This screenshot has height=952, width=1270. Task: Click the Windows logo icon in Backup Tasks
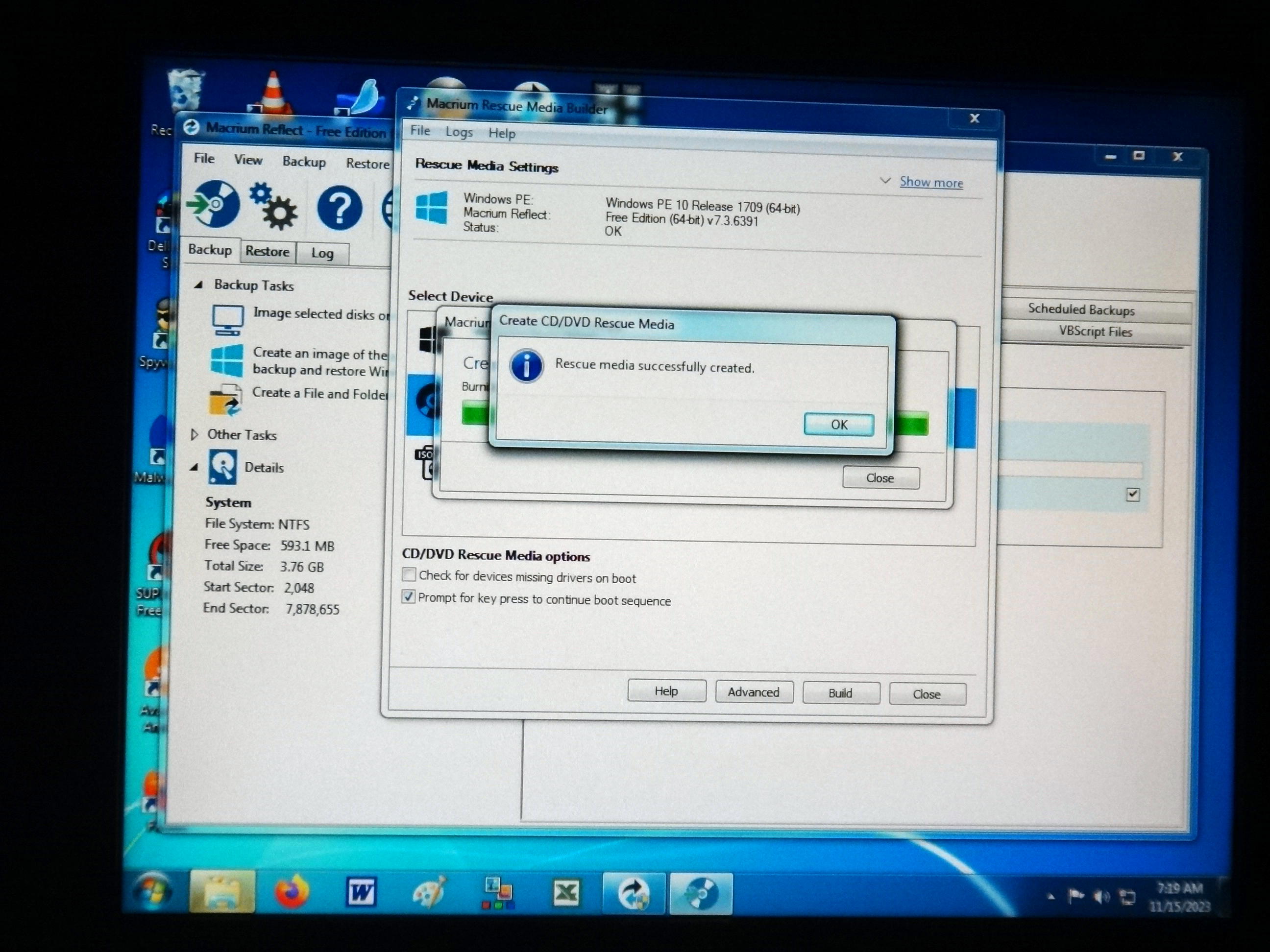pyautogui.click(x=227, y=360)
